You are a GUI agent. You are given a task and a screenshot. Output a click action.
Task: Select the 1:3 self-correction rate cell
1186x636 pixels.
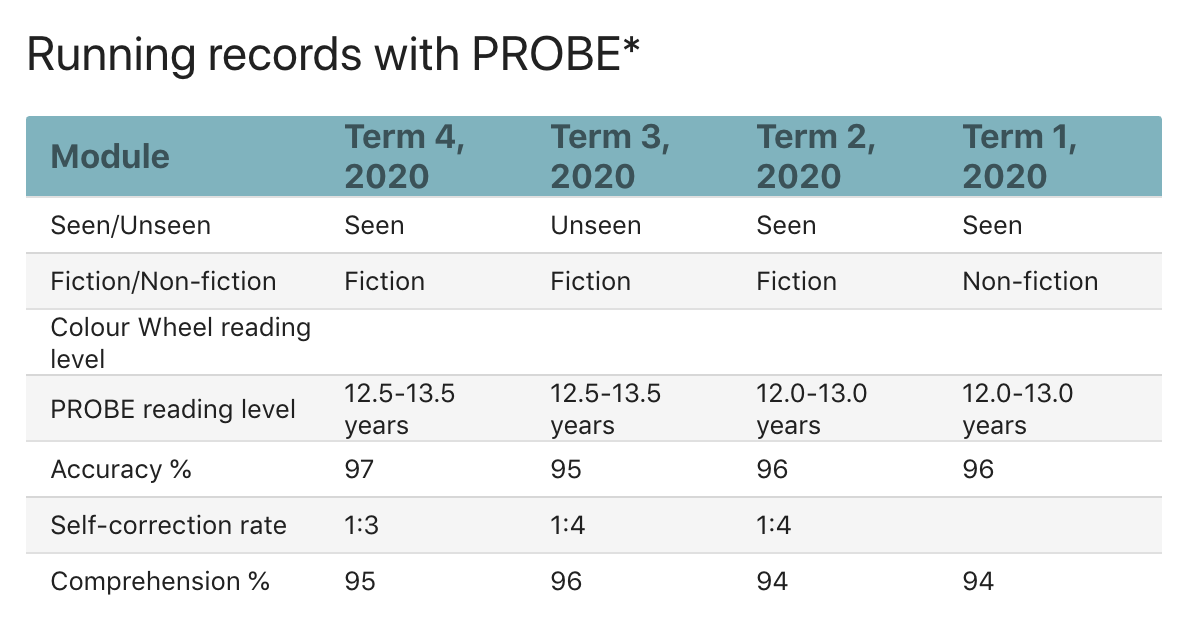tap(362, 525)
